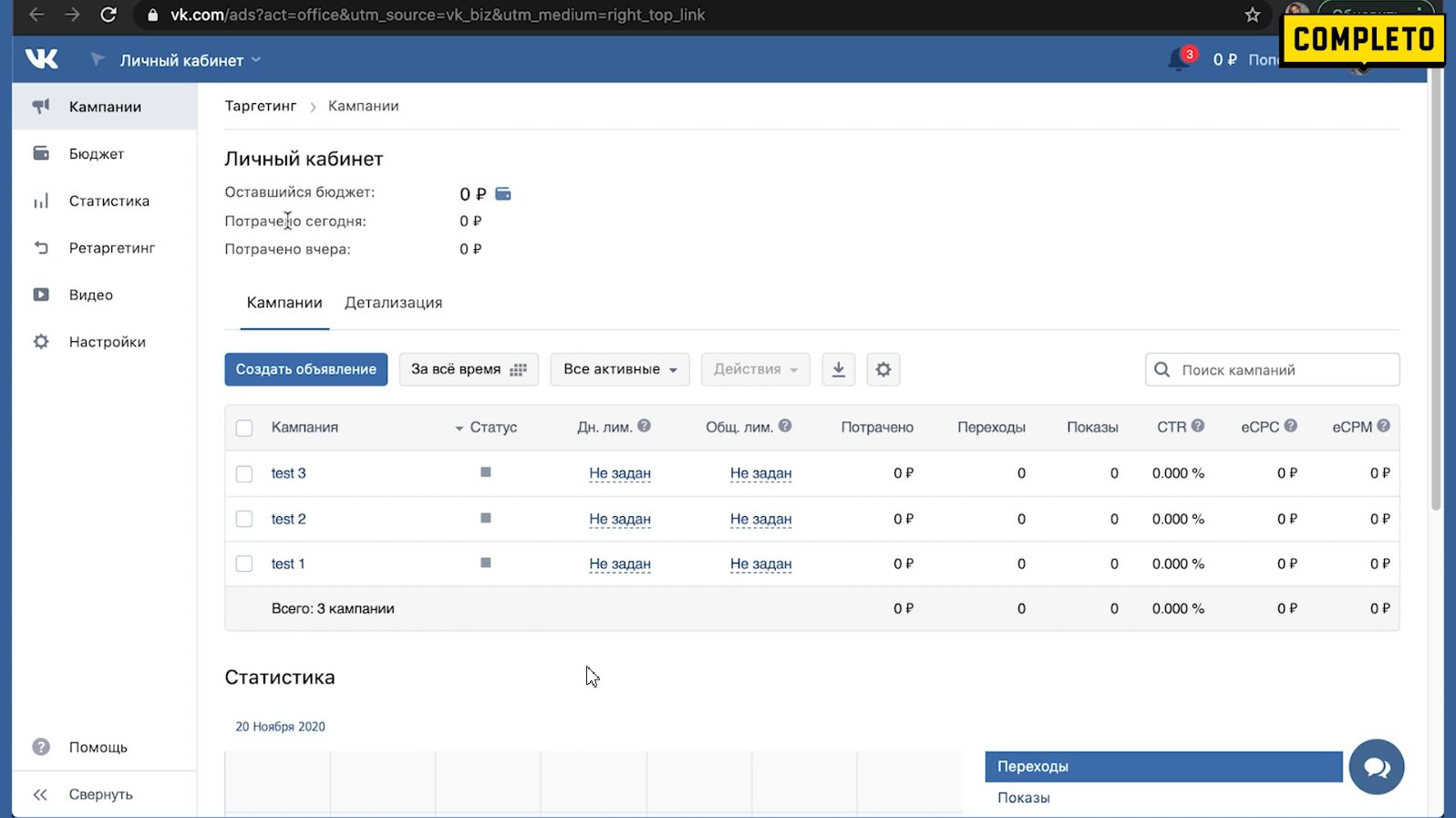Open the Все активные filter dropdown
Viewport: 1456px width, 818px height.
[x=620, y=369]
